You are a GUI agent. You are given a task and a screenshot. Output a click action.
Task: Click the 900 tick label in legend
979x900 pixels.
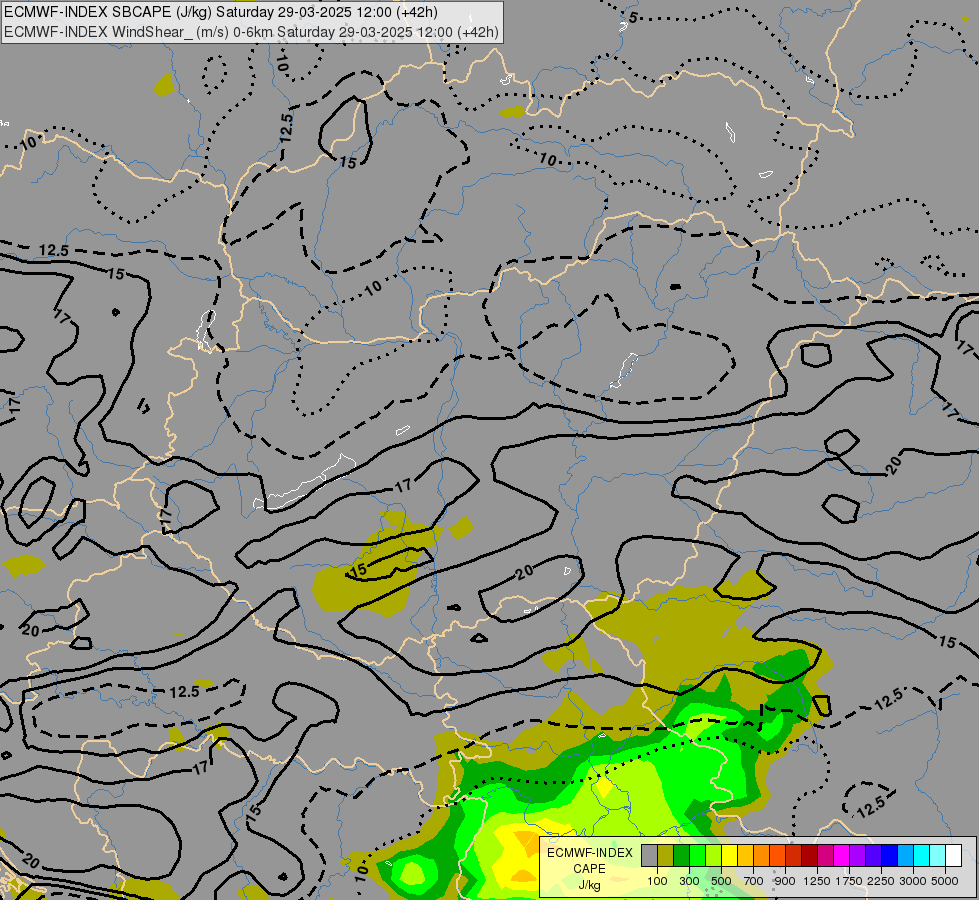pyautogui.click(x=785, y=881)
